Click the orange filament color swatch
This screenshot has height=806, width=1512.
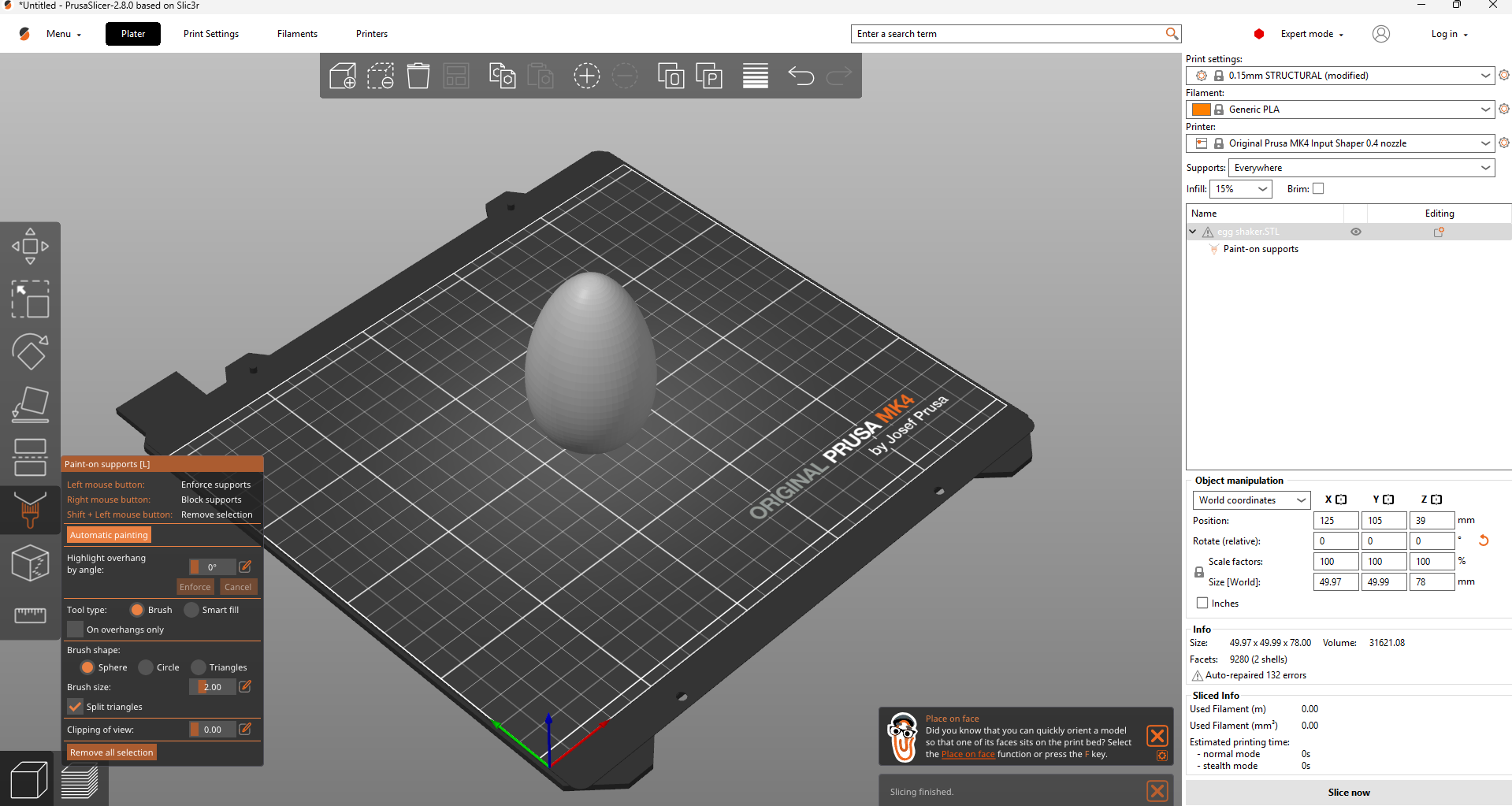(x=1201, y=110)
